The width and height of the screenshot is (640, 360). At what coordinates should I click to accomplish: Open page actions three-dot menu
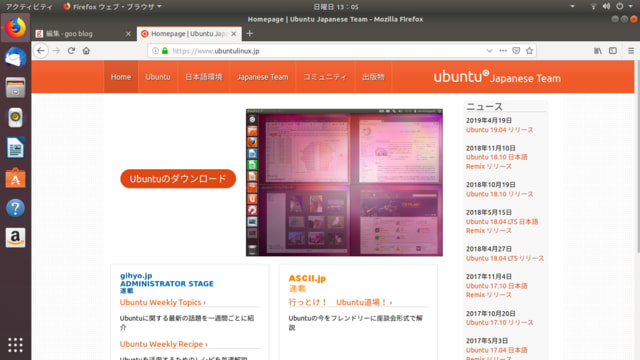pos(503,51)
